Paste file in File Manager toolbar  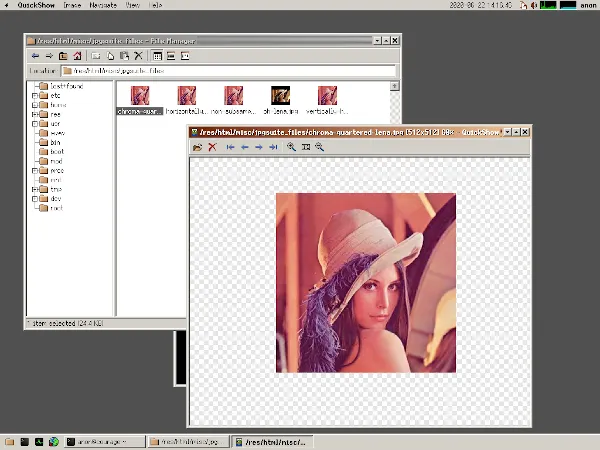(124, 56)
